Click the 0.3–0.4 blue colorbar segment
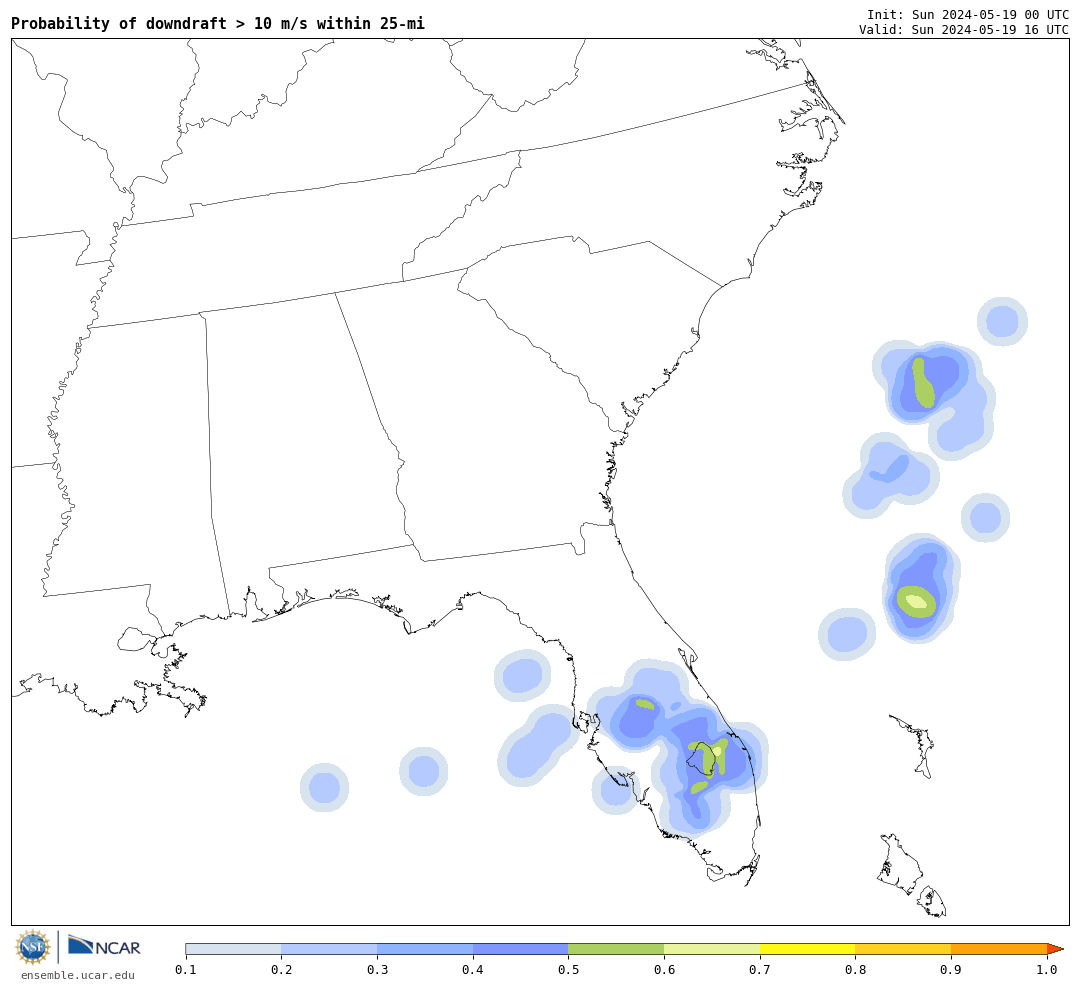1080x988 pixels. pos(425,949)
